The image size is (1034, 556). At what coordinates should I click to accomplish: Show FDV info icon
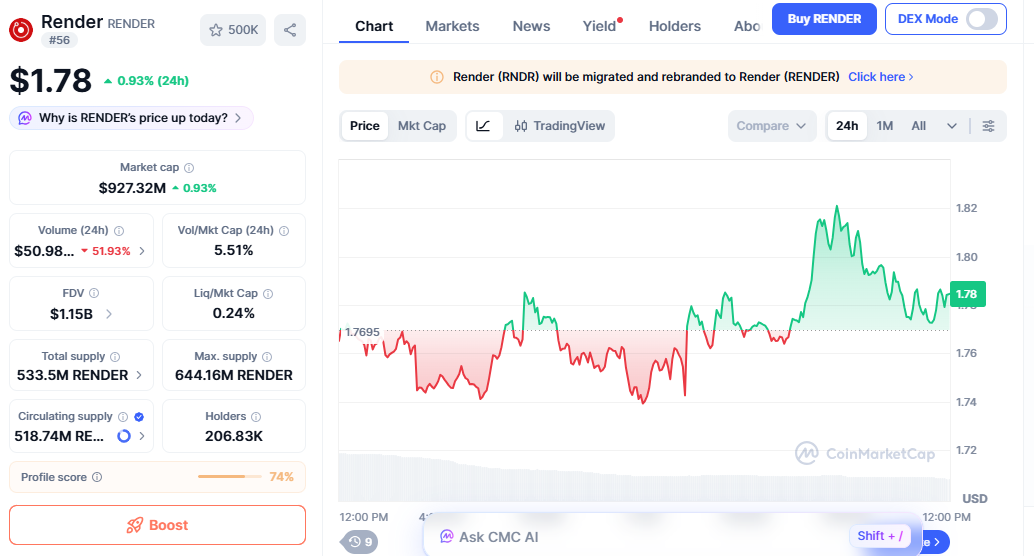coord(94,293)
